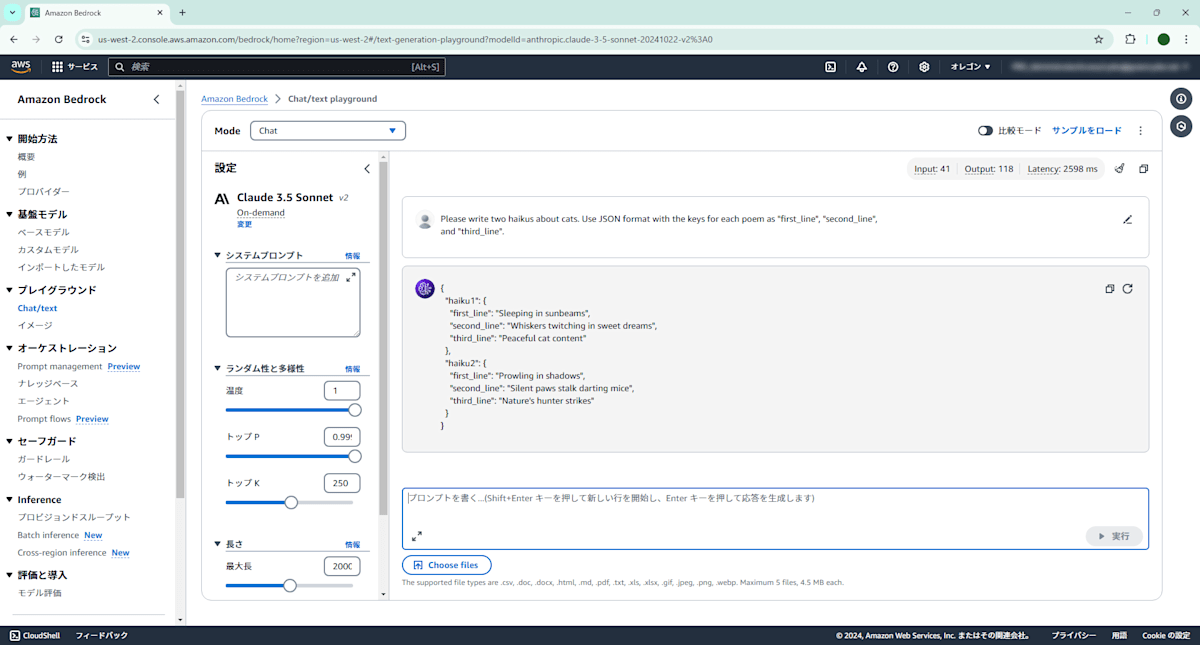
Task: Click the 最大長 value input box
Action: pos(342,566)
